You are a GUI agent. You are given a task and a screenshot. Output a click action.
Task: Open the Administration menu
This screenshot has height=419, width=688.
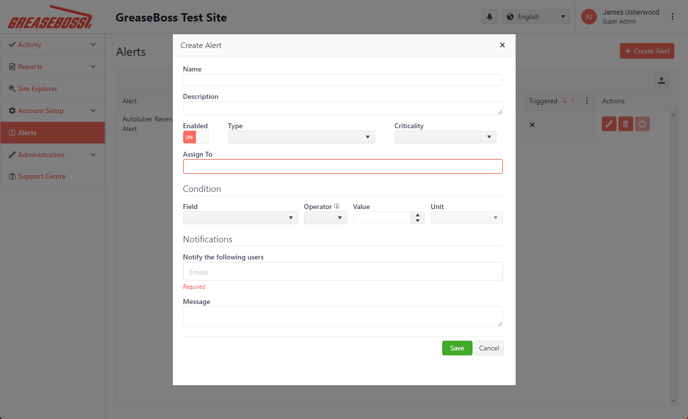53,154
